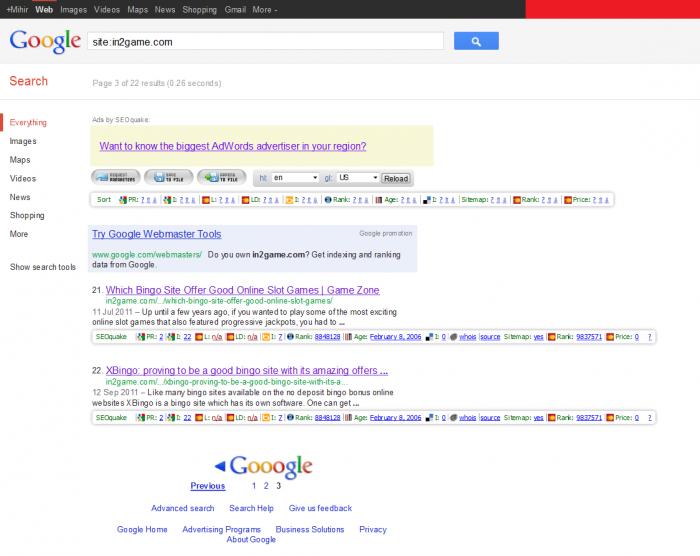Click Google PR icon in Sort bar
Screen dimensions: 700x556
pyautogui.click(x=123, y=200)
